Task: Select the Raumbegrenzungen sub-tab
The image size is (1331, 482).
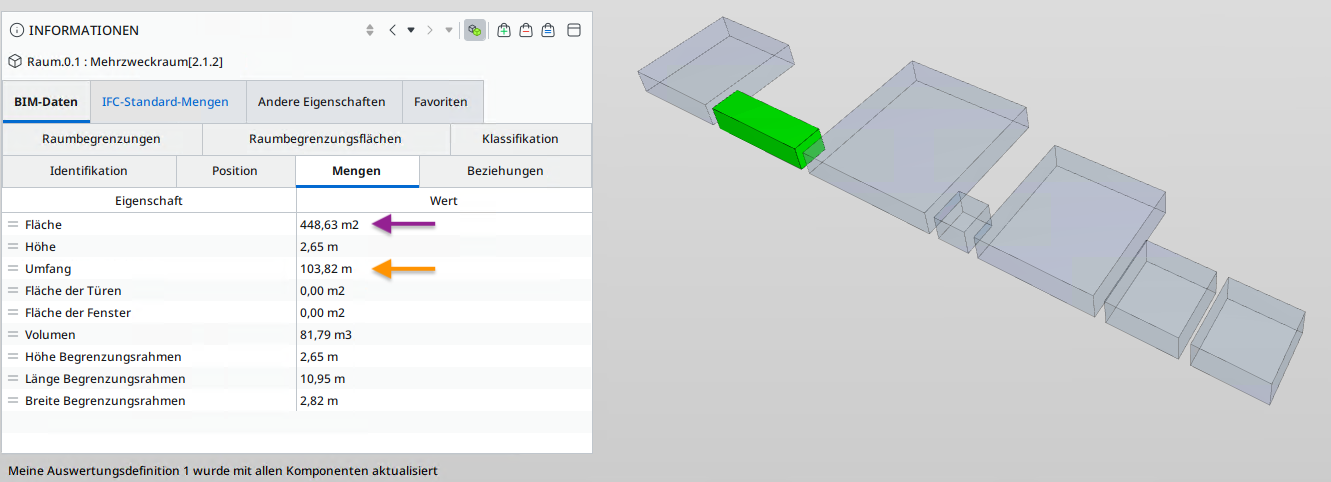Action: [x=101, y=139]
